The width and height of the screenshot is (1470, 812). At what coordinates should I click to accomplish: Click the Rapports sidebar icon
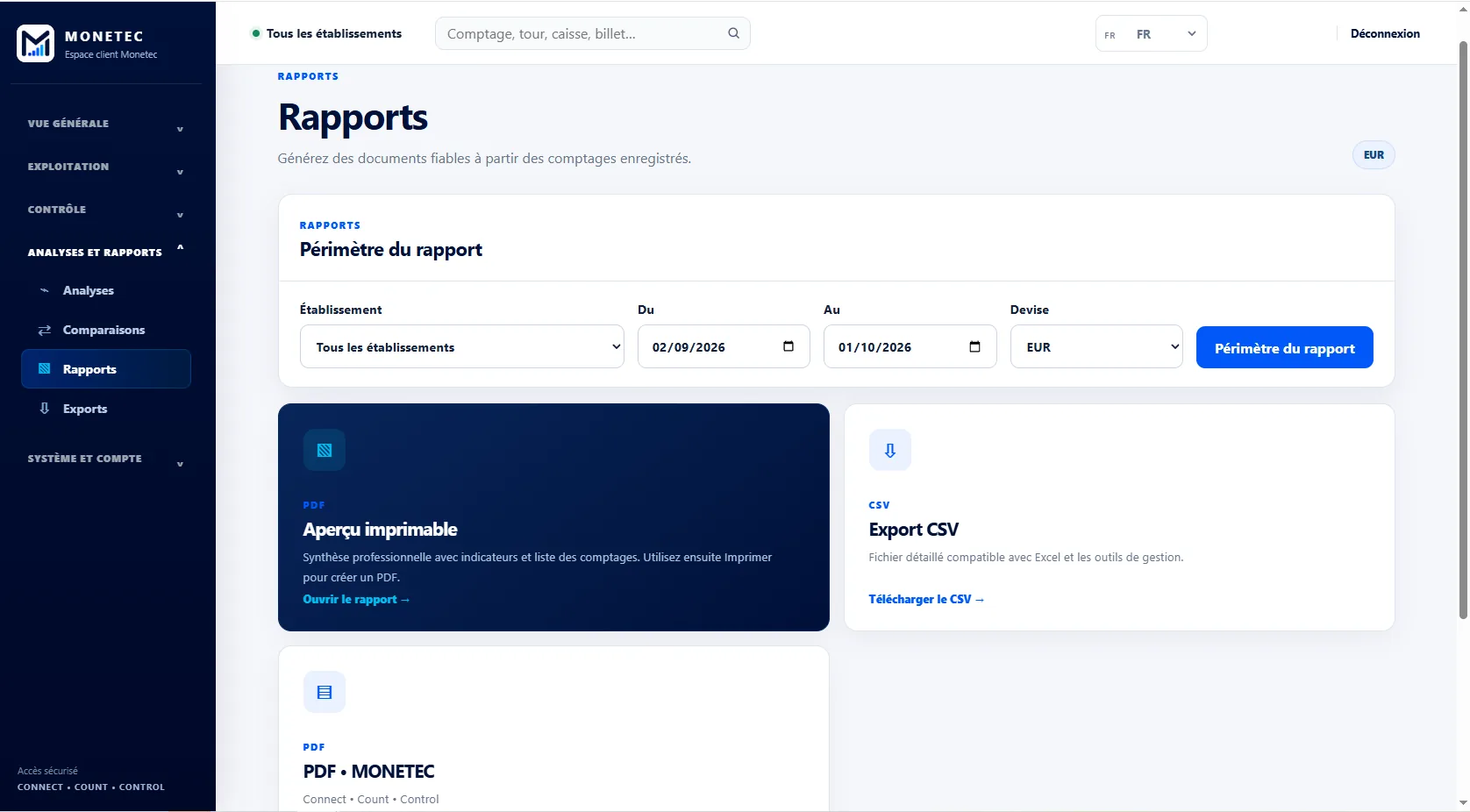44,369
